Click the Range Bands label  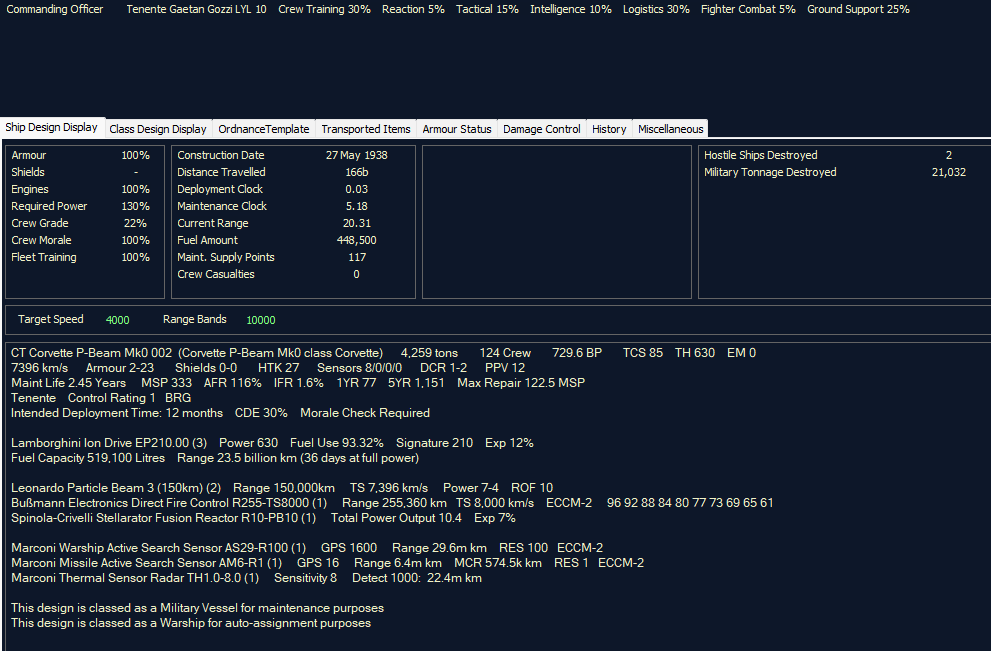[195, 319]
